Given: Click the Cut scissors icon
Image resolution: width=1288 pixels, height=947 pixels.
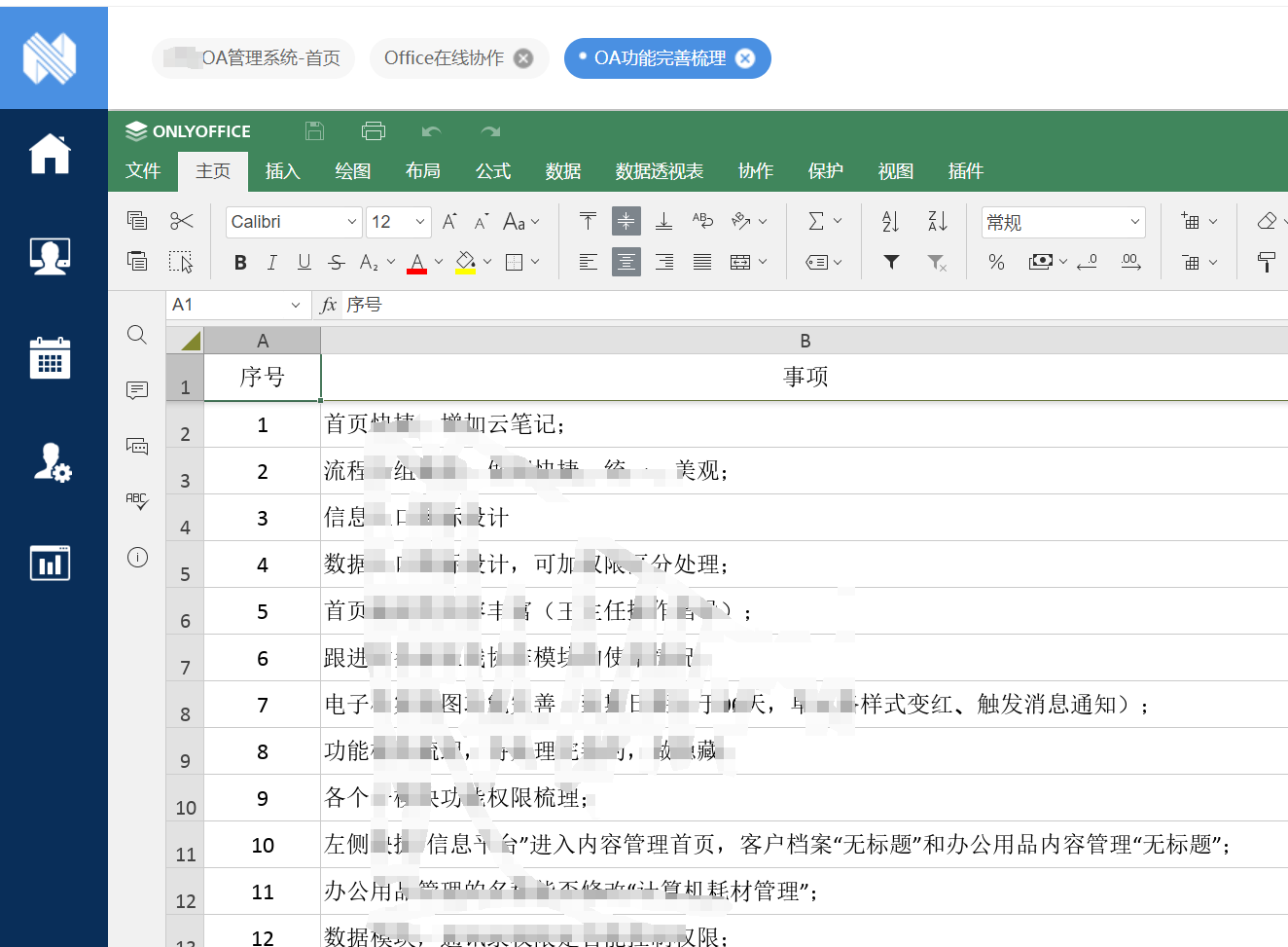Looking at the screenshot, I should click(x=181, y=221).
